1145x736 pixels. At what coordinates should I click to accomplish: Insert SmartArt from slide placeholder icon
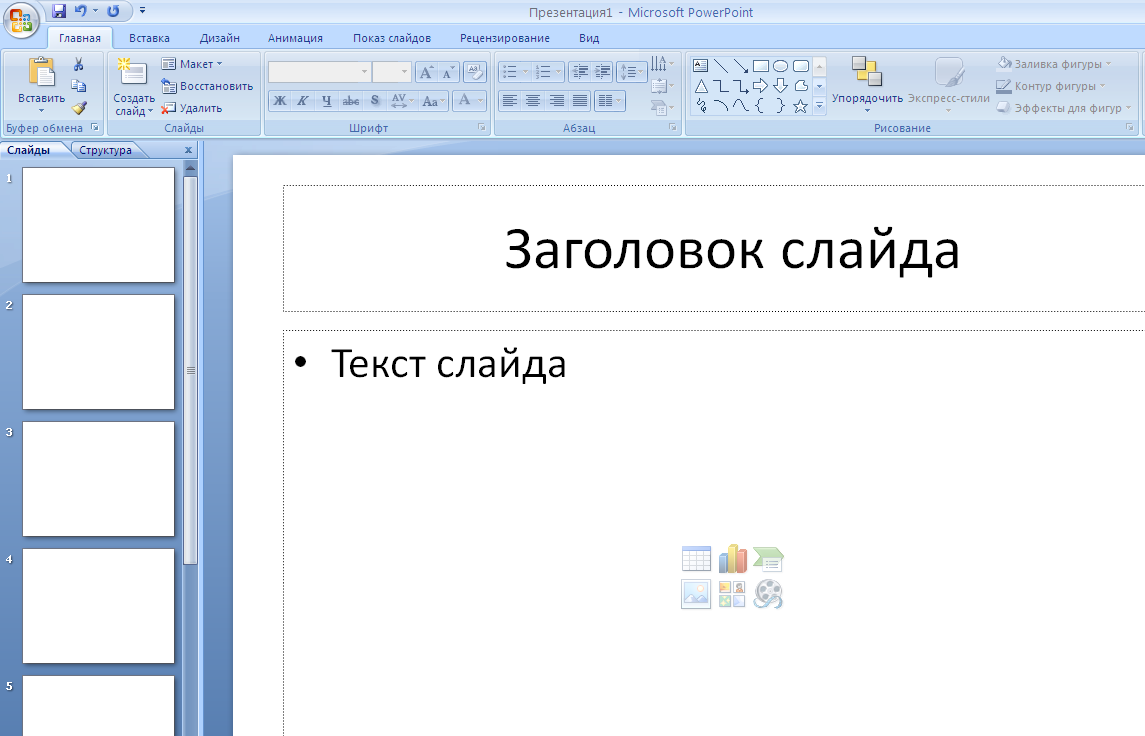click(768, 559)
